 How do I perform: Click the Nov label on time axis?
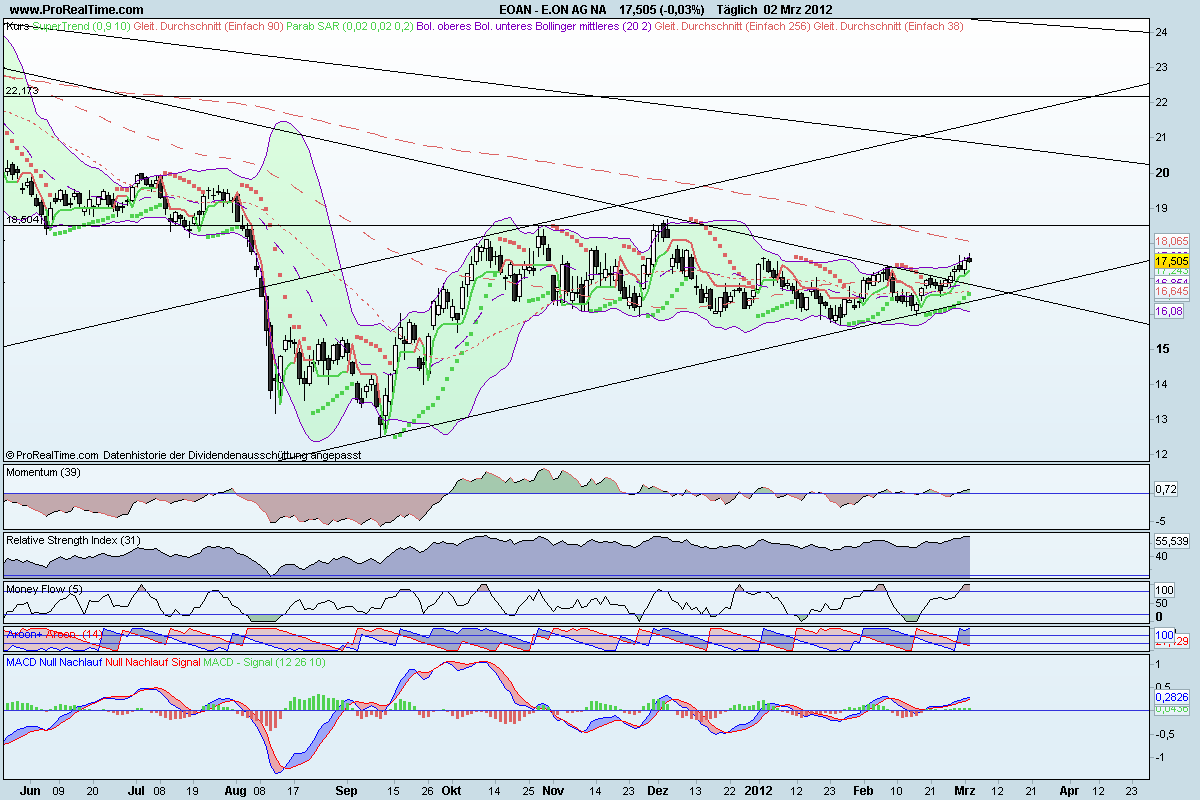(x=553, y=789)
